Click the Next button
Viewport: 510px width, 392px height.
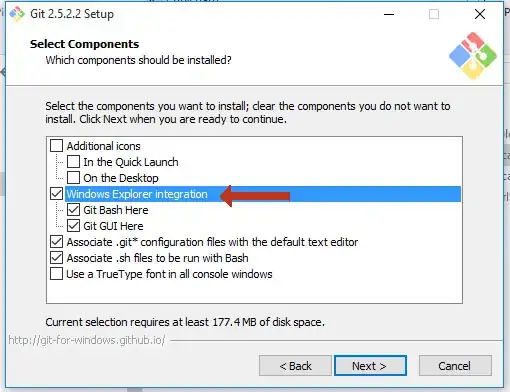point(370,366)
